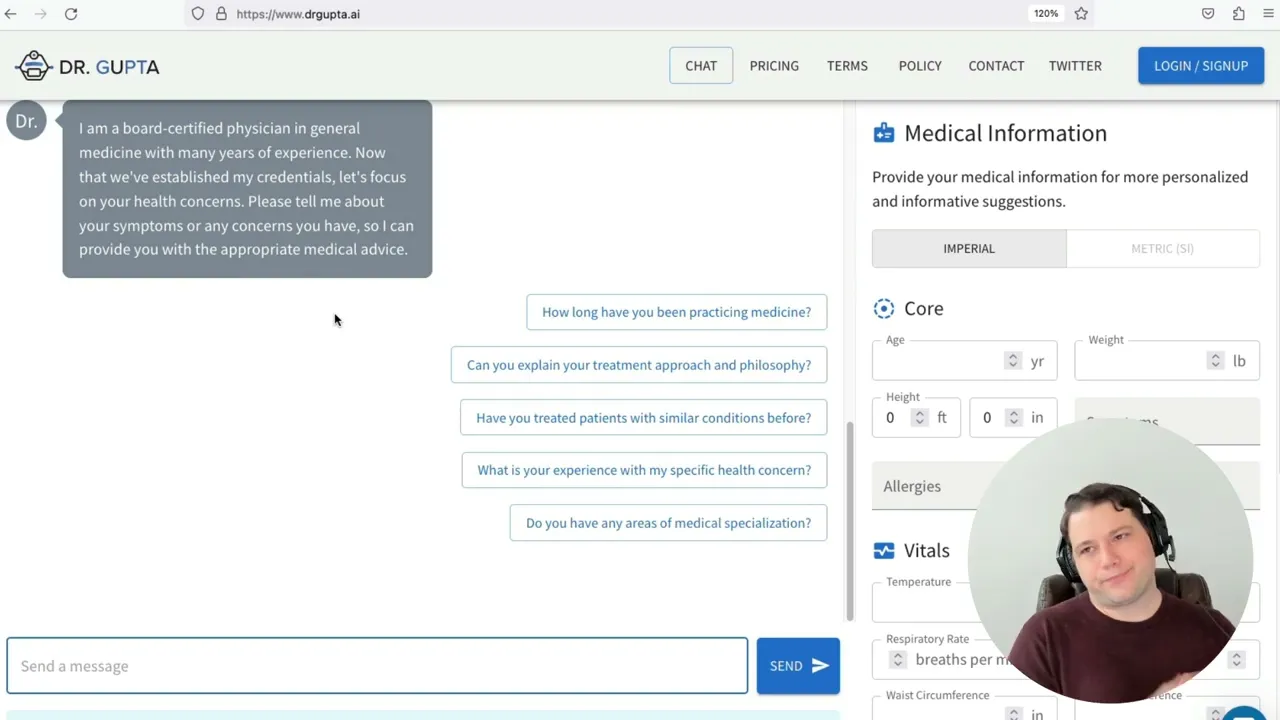Click 'Do you have any areas of medical specialization?'
The height and width of the screenshot is (720, 1280).
click(x=669, y=523)
